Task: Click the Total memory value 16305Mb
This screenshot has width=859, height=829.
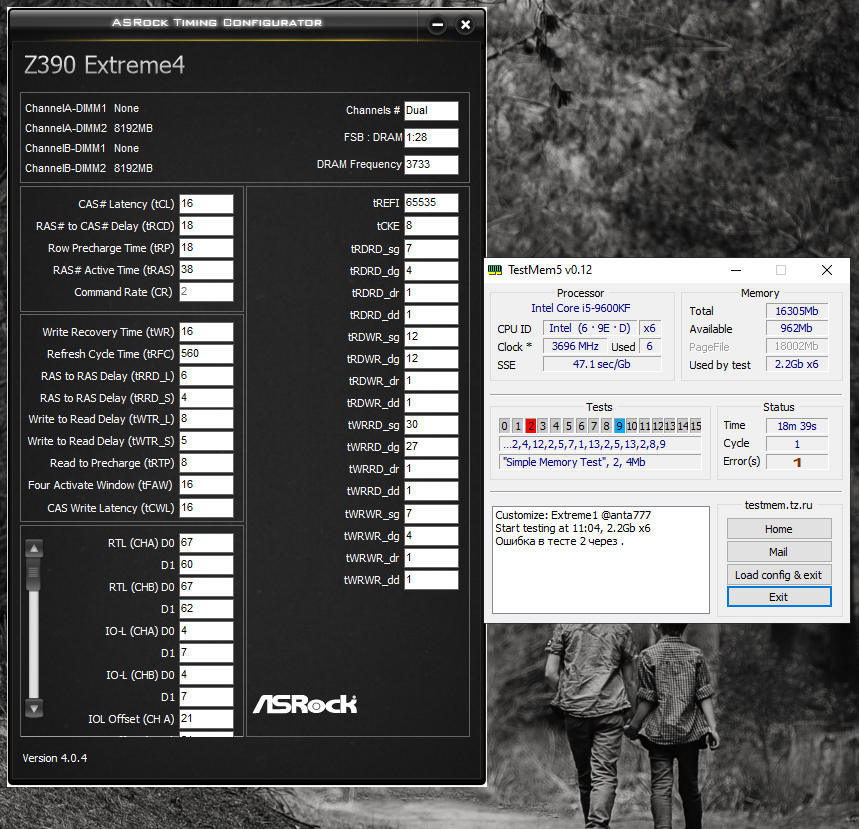Action: pos(797,311)
